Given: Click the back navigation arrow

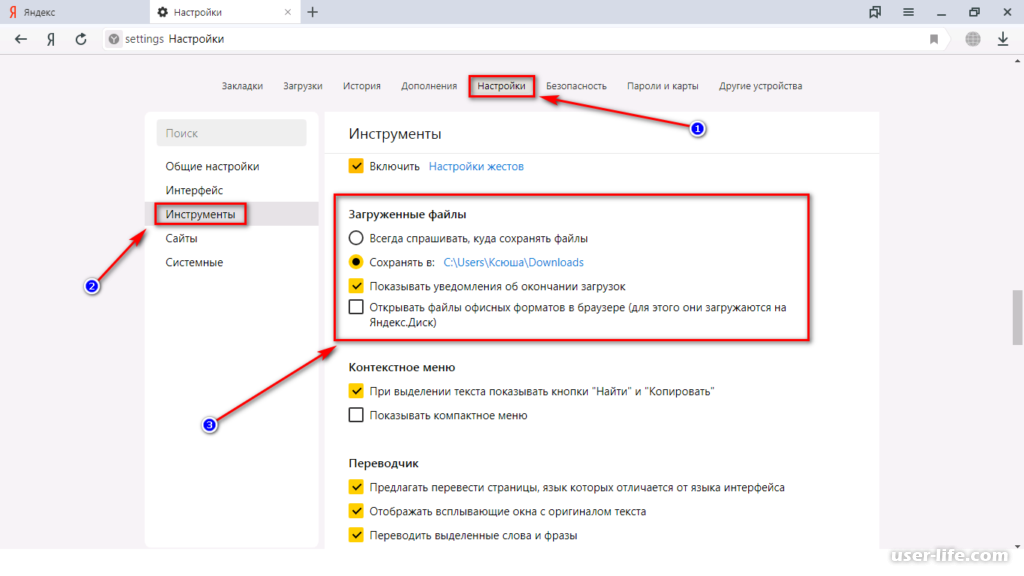Looking at the screenshot, I should pyautogui.click(x=21, y=39).
